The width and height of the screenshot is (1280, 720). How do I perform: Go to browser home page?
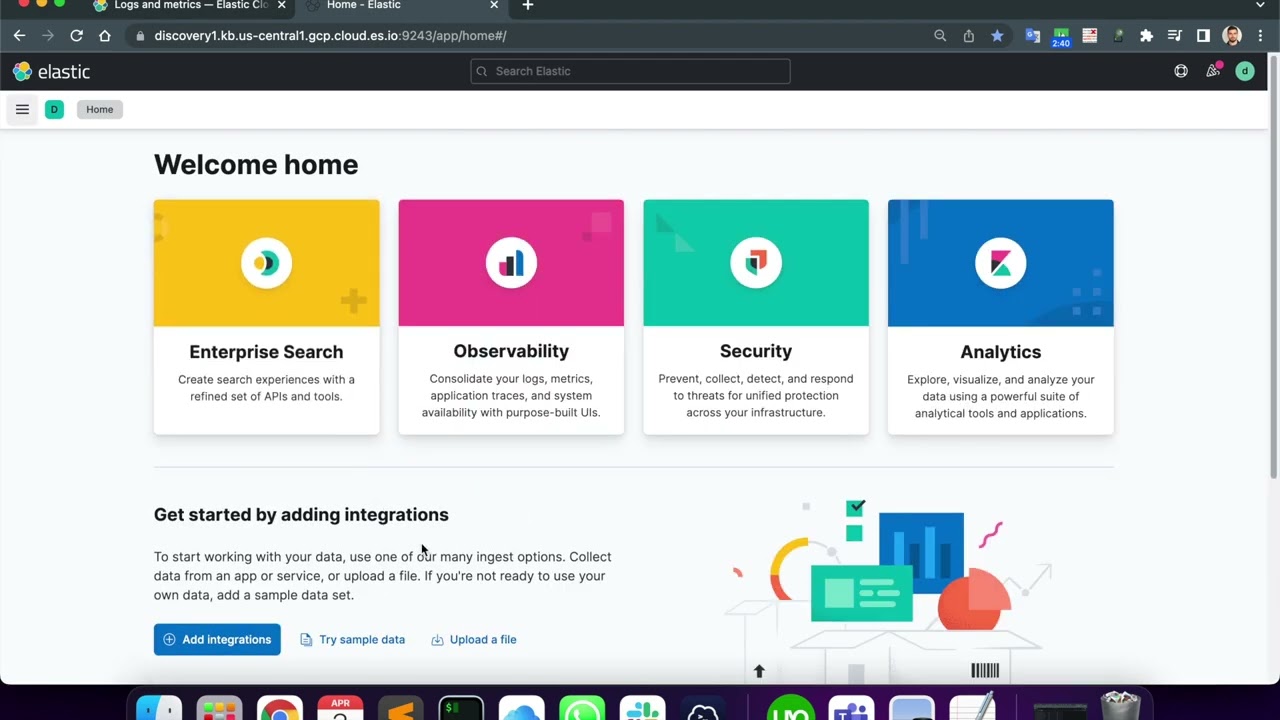point(105,35)
